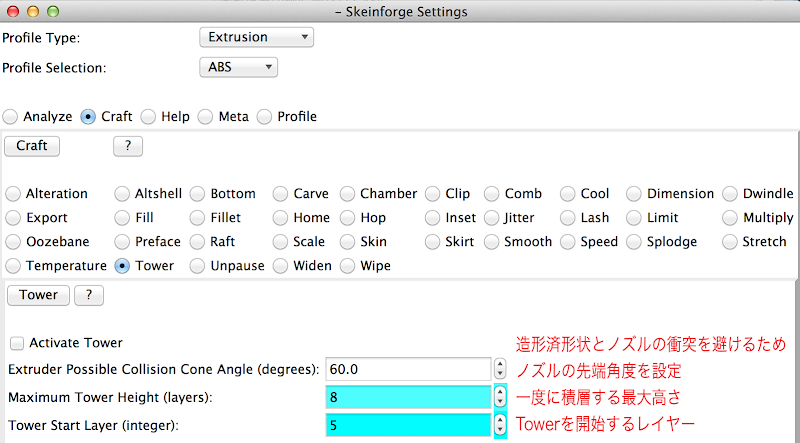Select the Clip plugin option
This screenshot has height=443, width=800.
coord(432,194)
